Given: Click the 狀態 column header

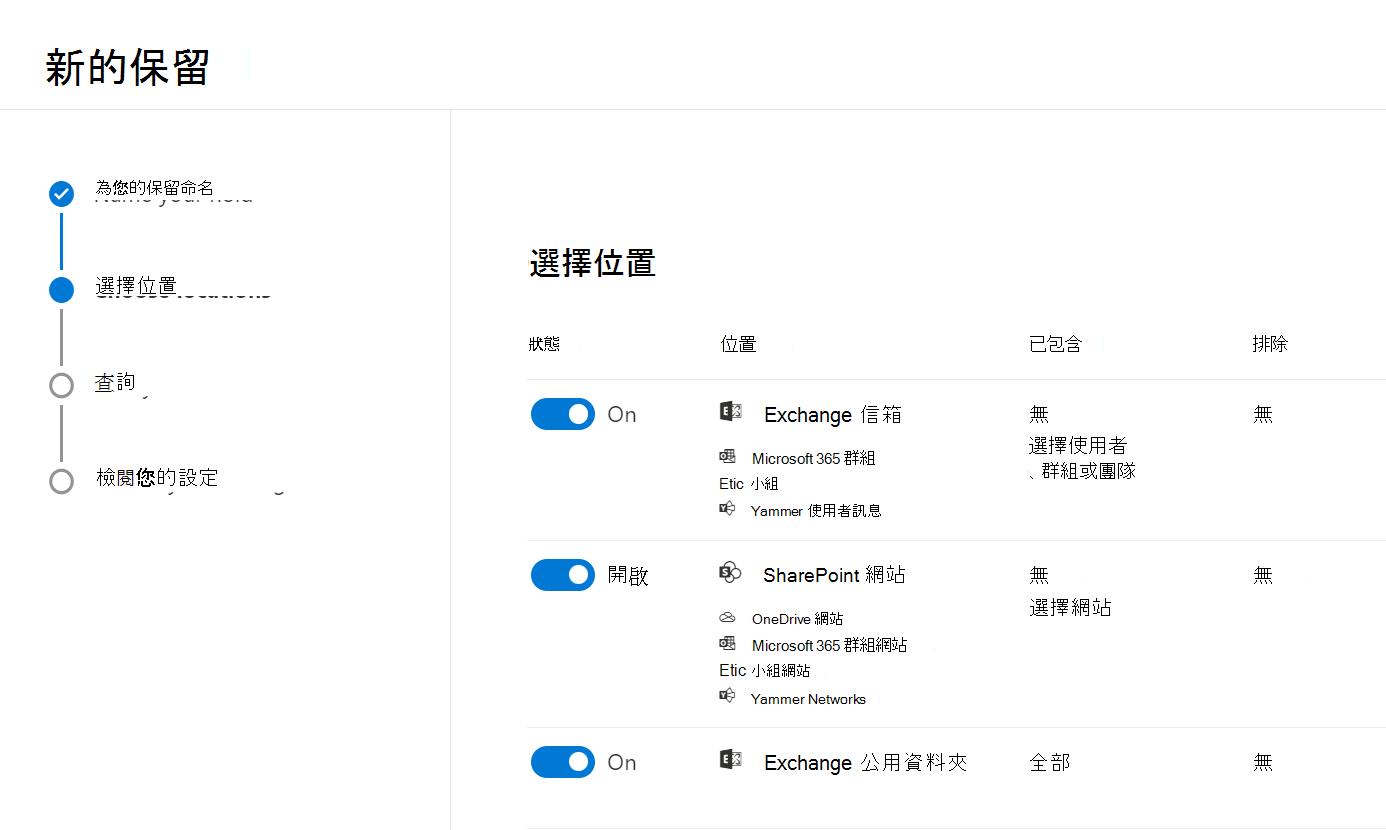Looking at the screenshot, I should 544,344.
